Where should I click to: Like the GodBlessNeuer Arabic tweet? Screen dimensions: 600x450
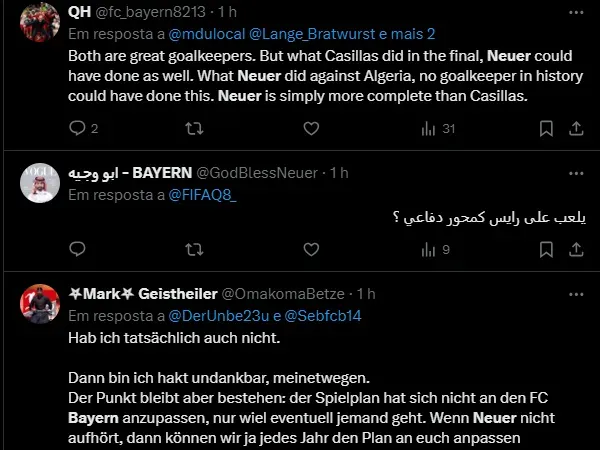click(312, 250)
